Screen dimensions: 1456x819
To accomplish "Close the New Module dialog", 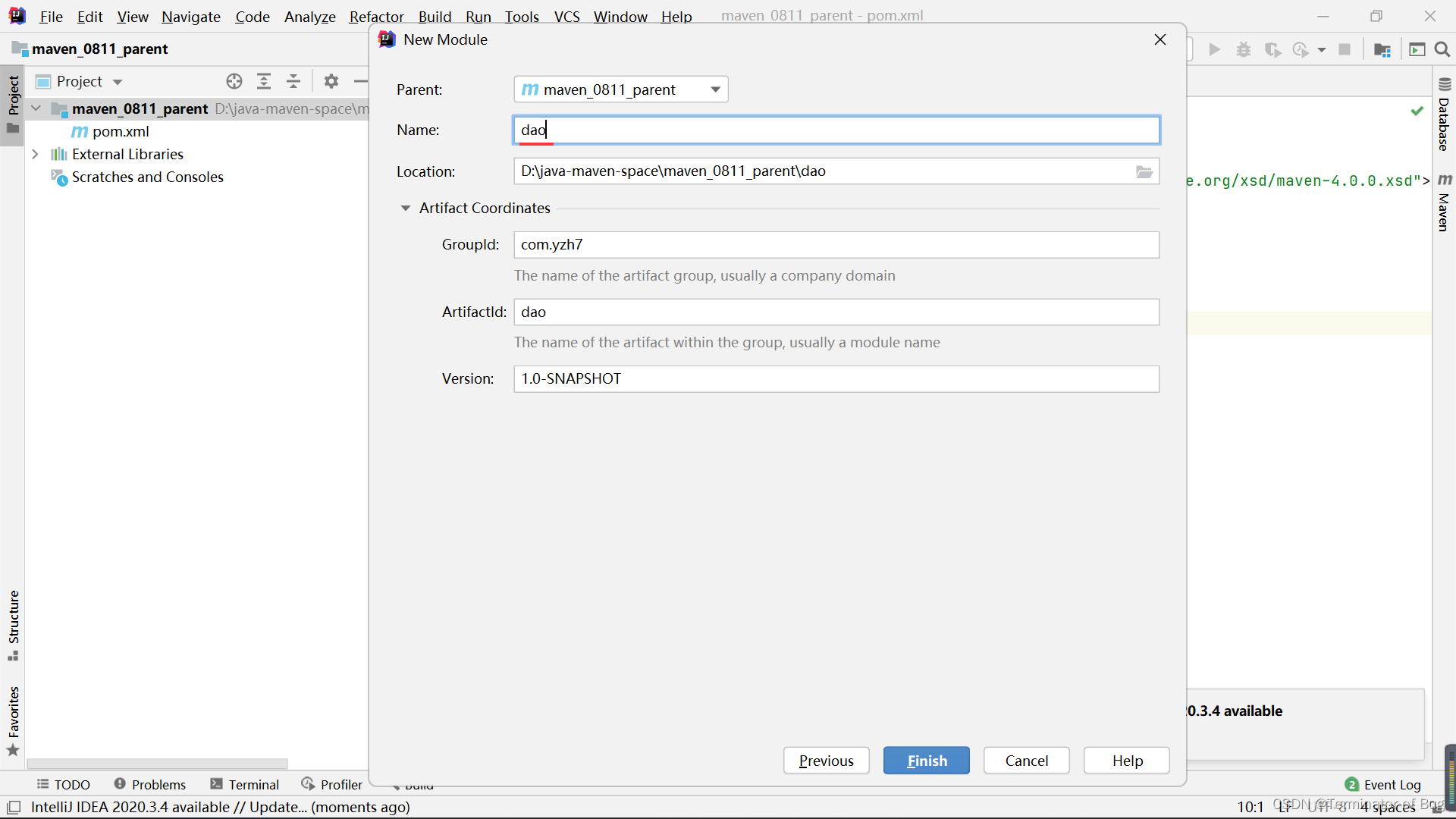I will pos(1159,39).
